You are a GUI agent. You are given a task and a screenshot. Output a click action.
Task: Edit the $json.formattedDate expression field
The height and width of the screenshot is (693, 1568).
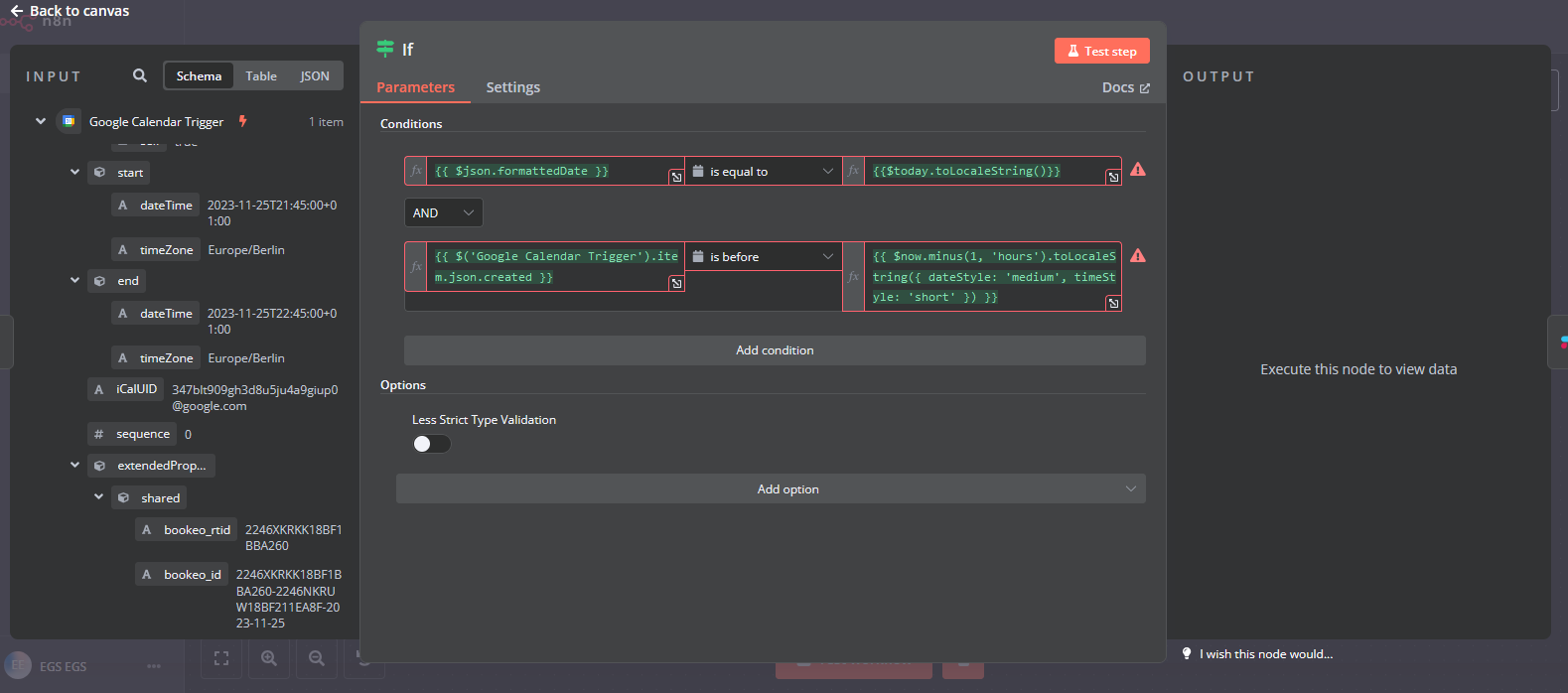click(x=556, y=171)
